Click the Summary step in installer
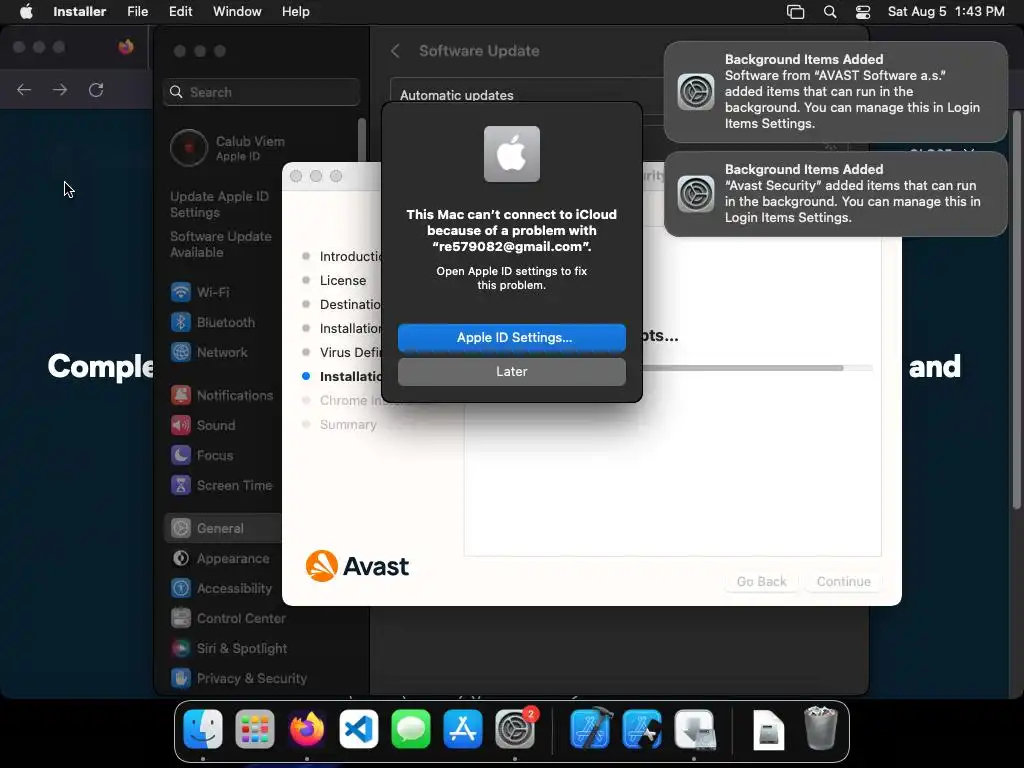The image size is (1024, 768). point(347,424)
